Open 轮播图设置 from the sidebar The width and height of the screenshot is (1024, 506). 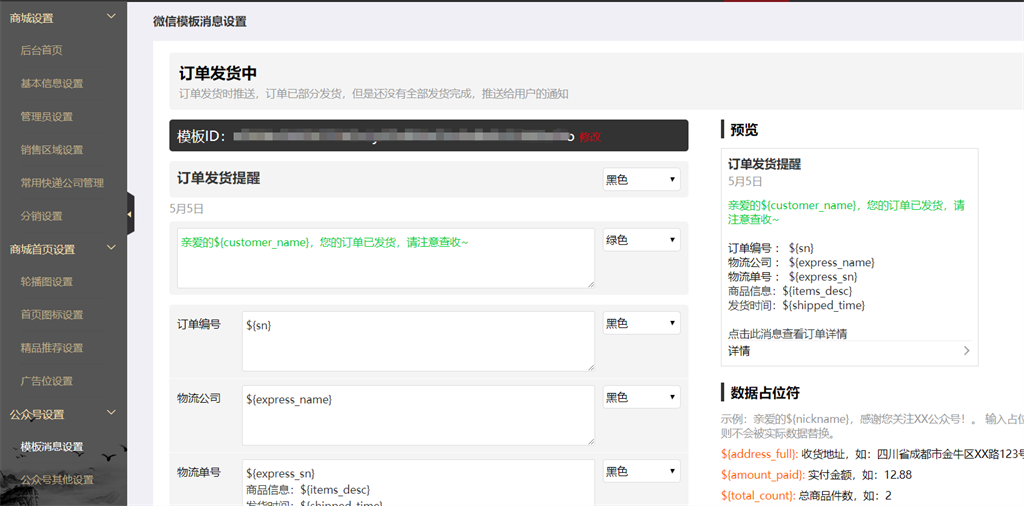tap(47, 282)
